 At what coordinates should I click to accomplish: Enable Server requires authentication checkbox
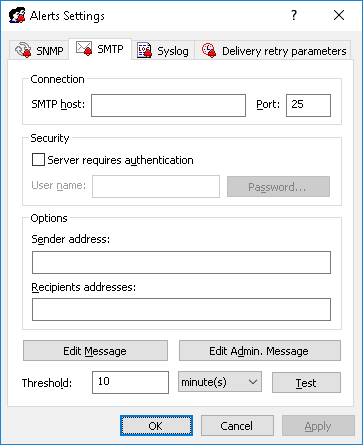tap(38, 160)
